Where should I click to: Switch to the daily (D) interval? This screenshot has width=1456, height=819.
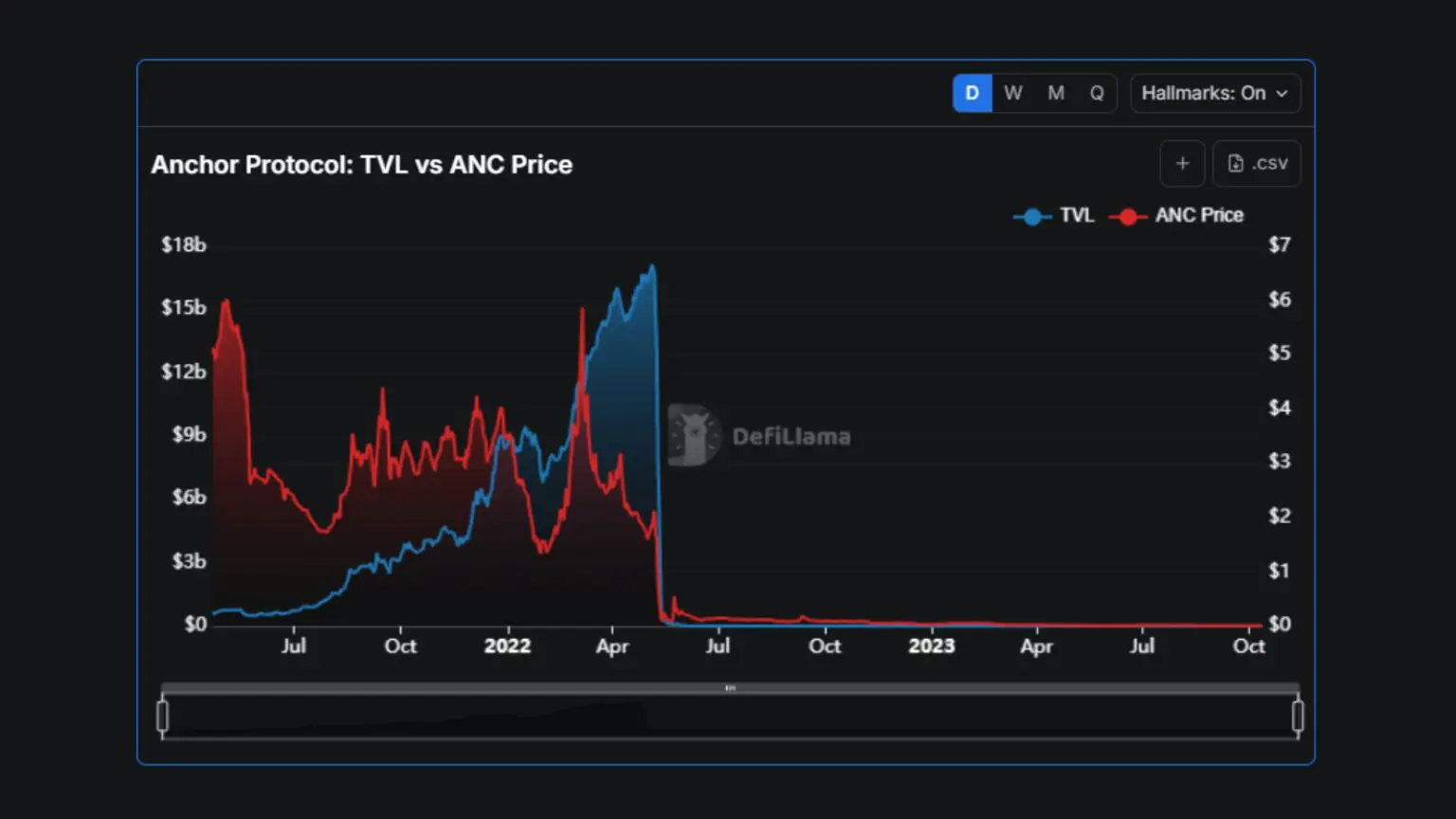[x=972, y=93]
